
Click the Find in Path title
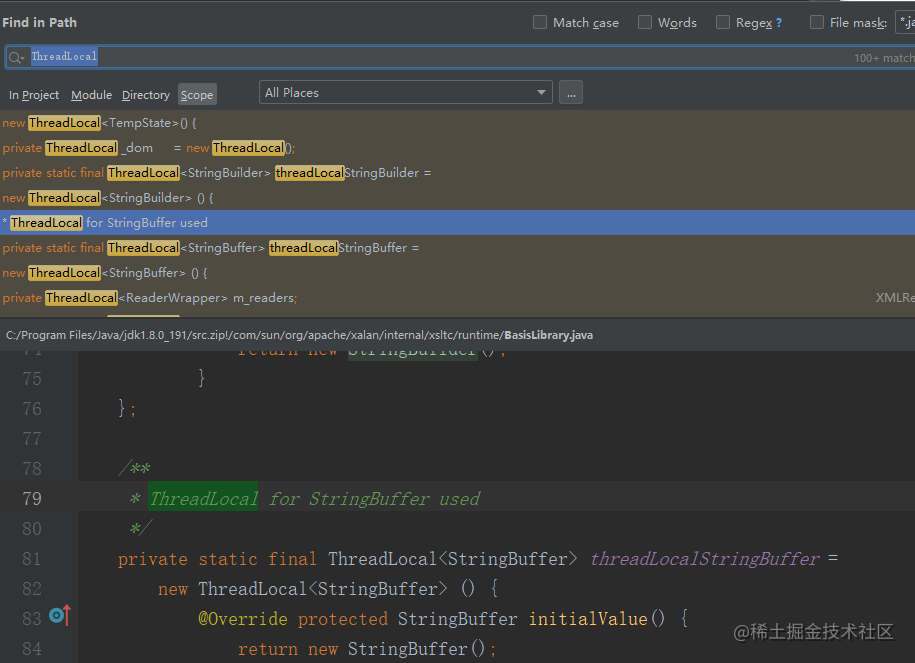coord(40,23)
